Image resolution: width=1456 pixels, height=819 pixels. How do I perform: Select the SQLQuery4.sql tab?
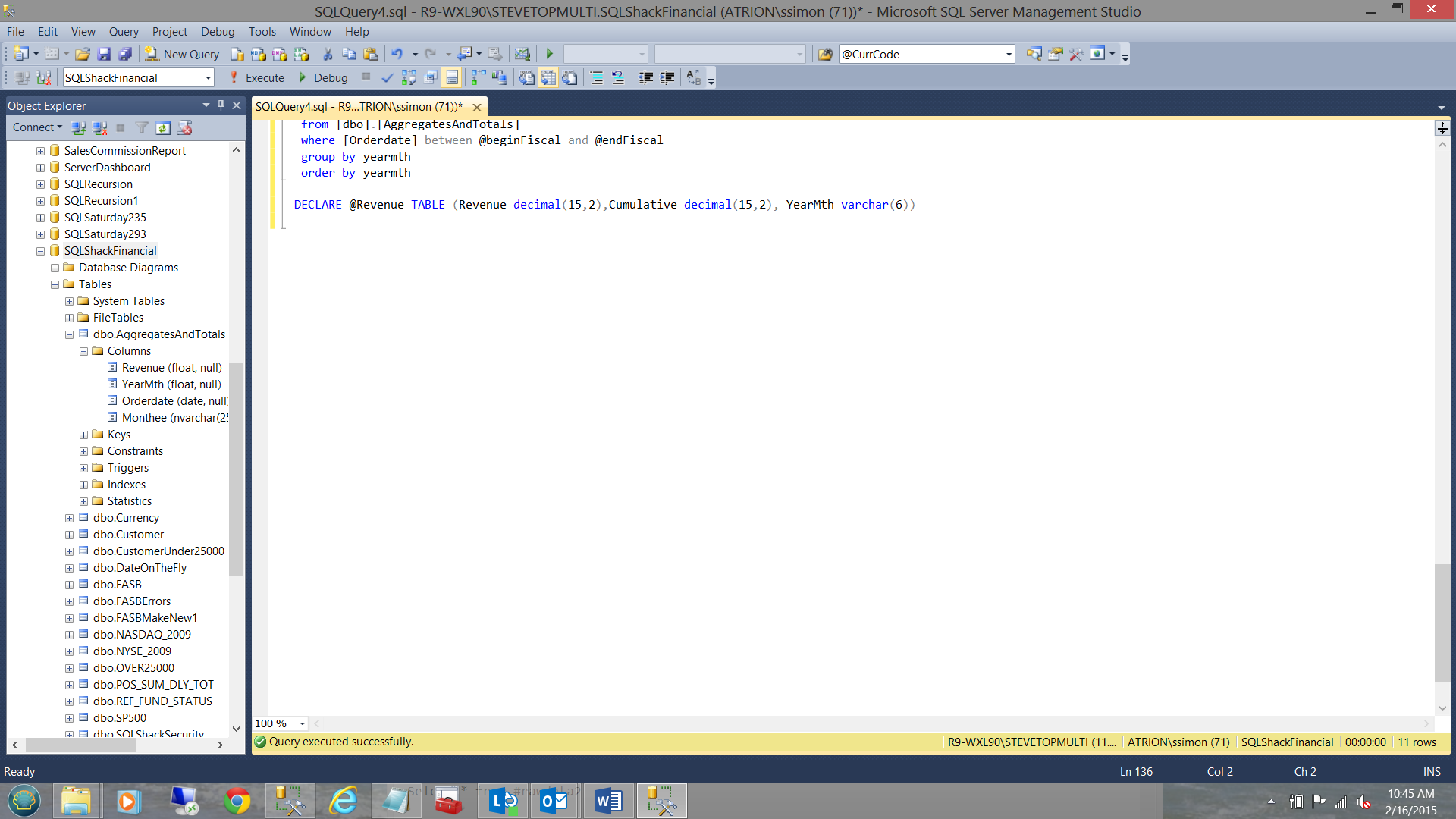click(359, 107)
